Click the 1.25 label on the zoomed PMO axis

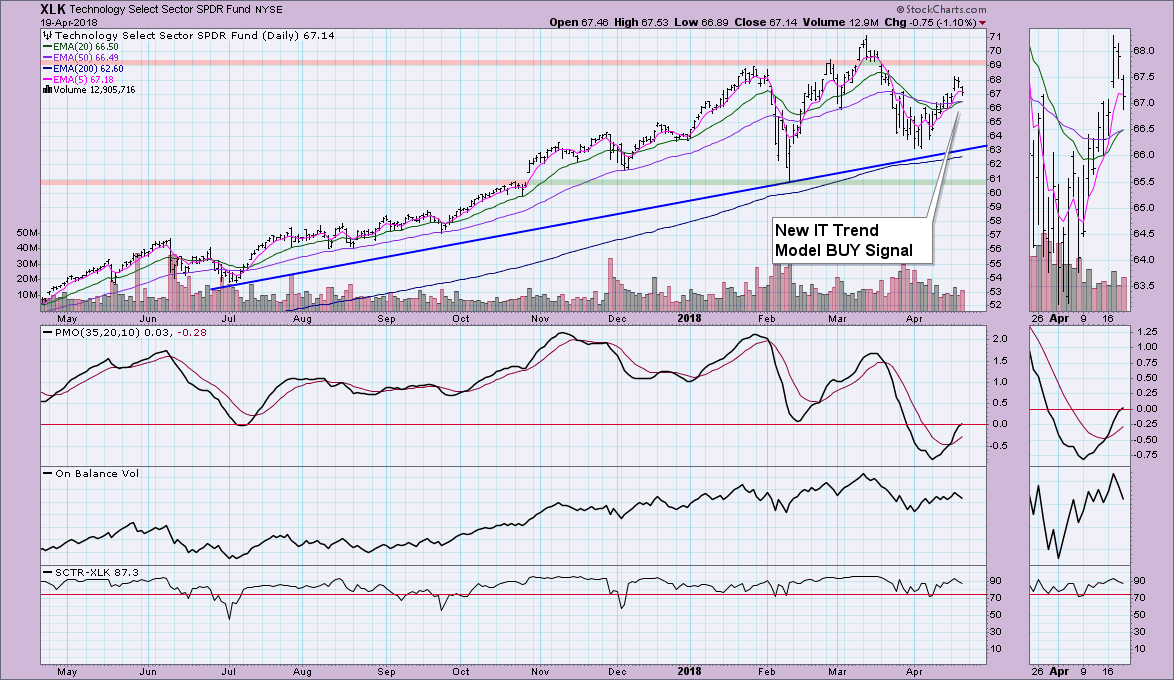pyautogui.click(x=1147, y=331)
